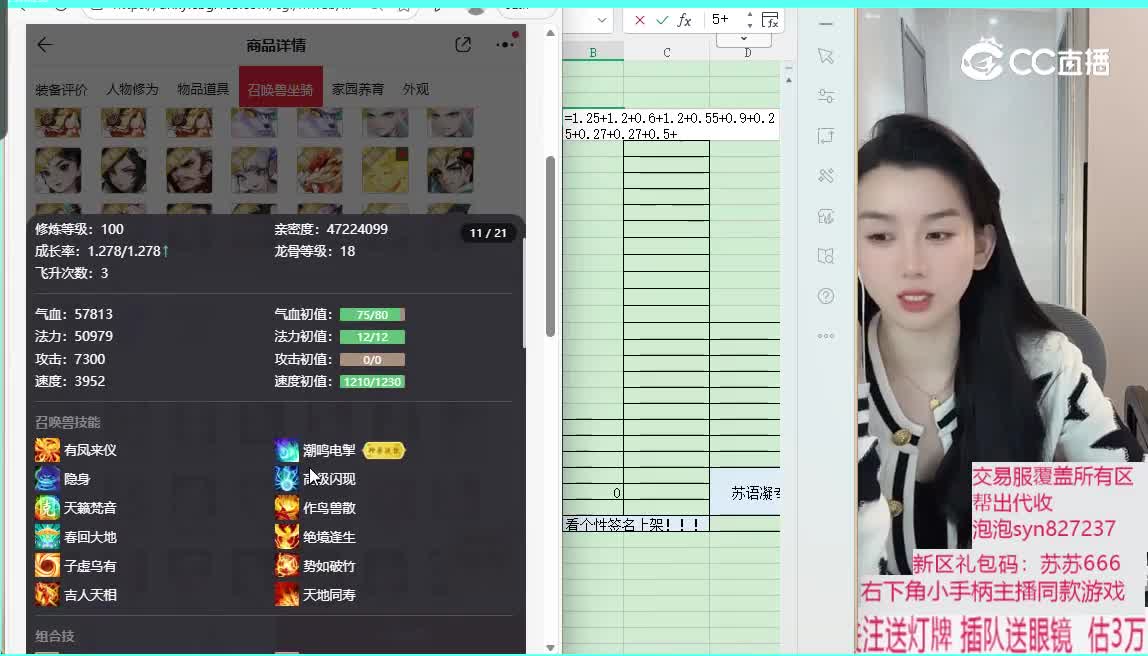
Task: Click the cell being edited with =1.25+1.2+0.6 formula
Action: pyautogui.click(x=671, y=125)
